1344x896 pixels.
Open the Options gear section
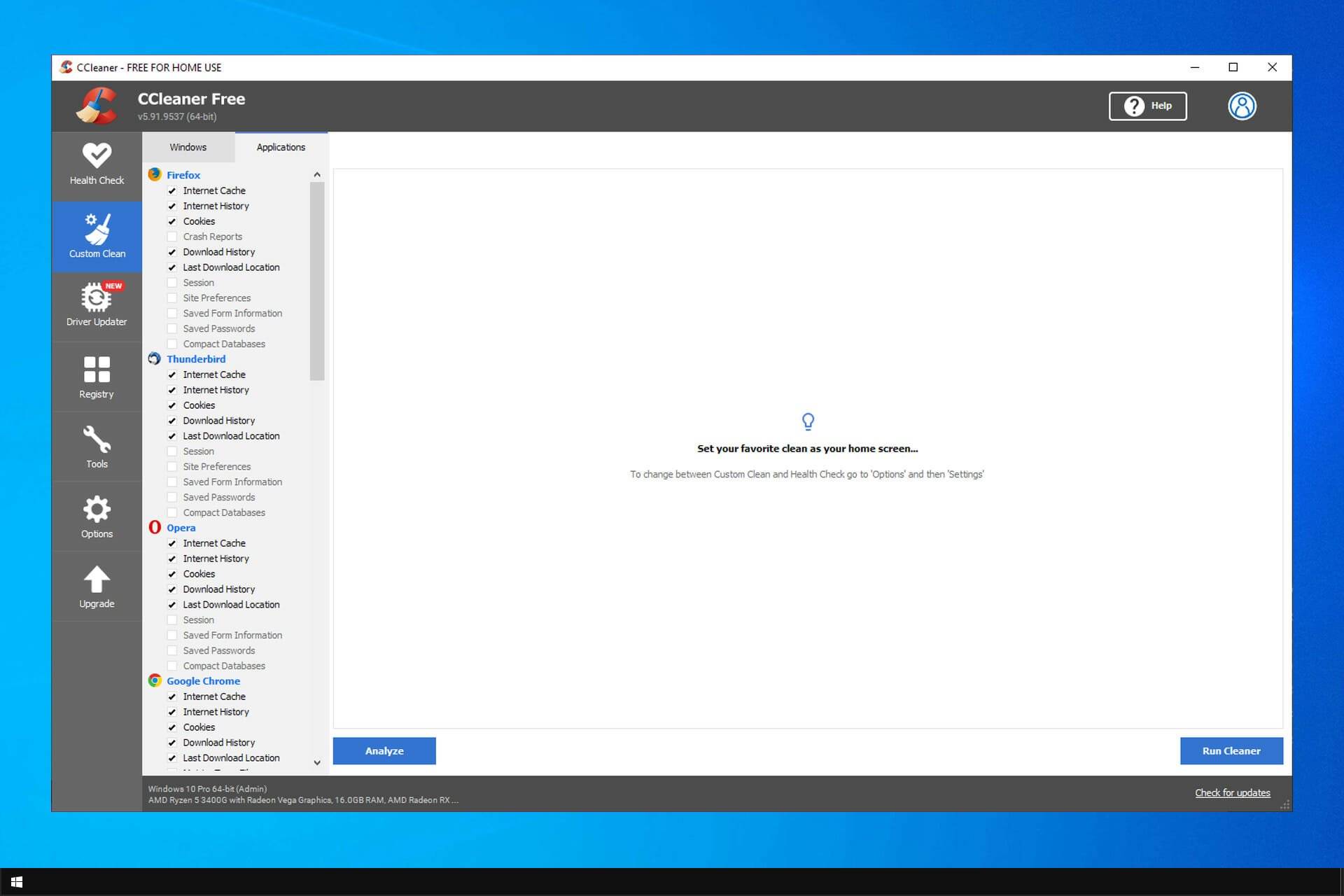(x=97, y=517)
